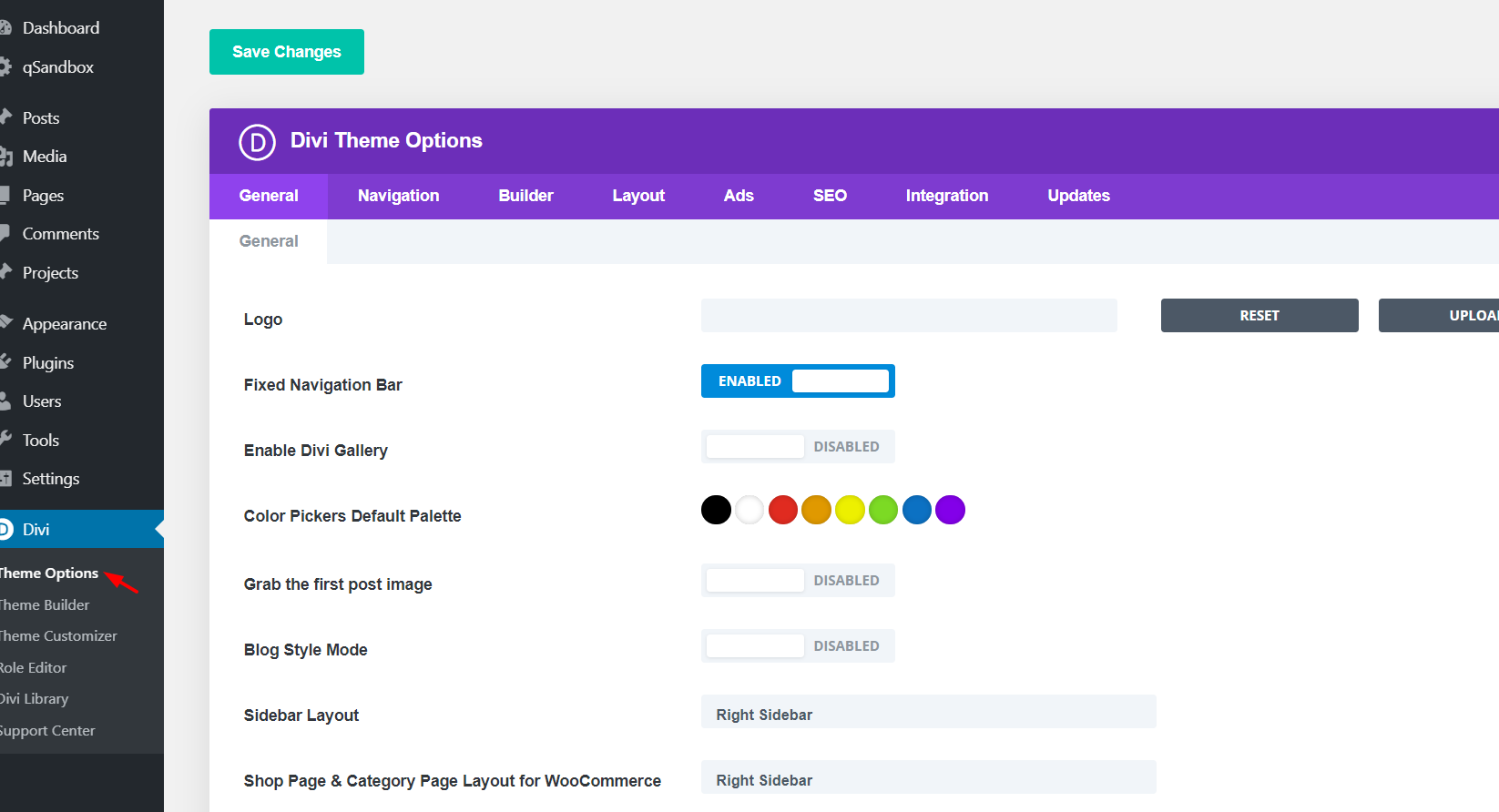Click the Users sidebar icon
Screen dimensions: 1499x812
(5, 401)
